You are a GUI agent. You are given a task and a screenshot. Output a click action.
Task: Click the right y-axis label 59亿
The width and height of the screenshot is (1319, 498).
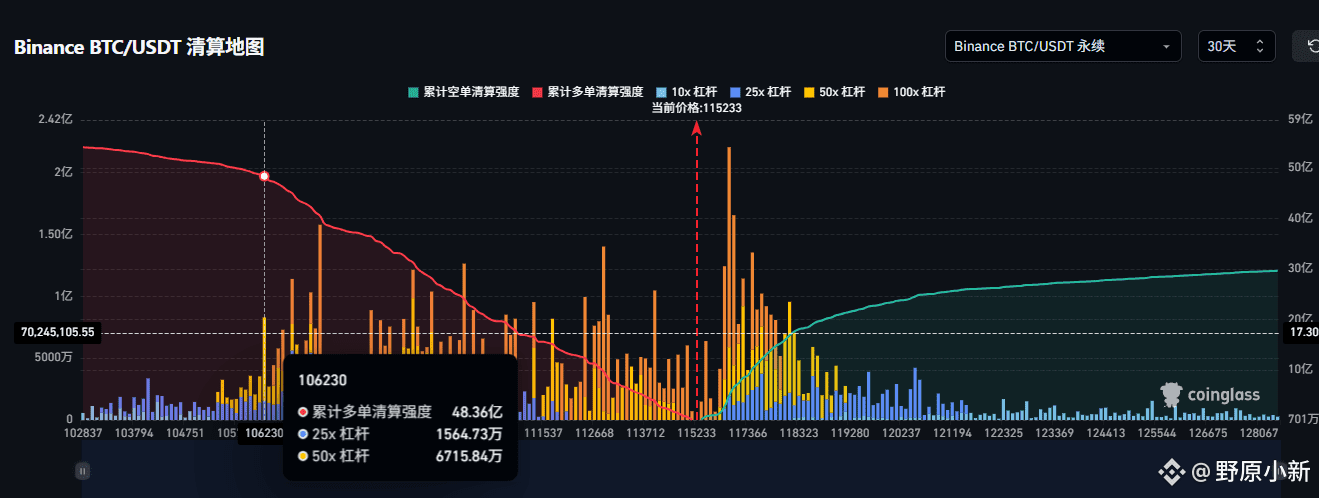coord(1298,119)
